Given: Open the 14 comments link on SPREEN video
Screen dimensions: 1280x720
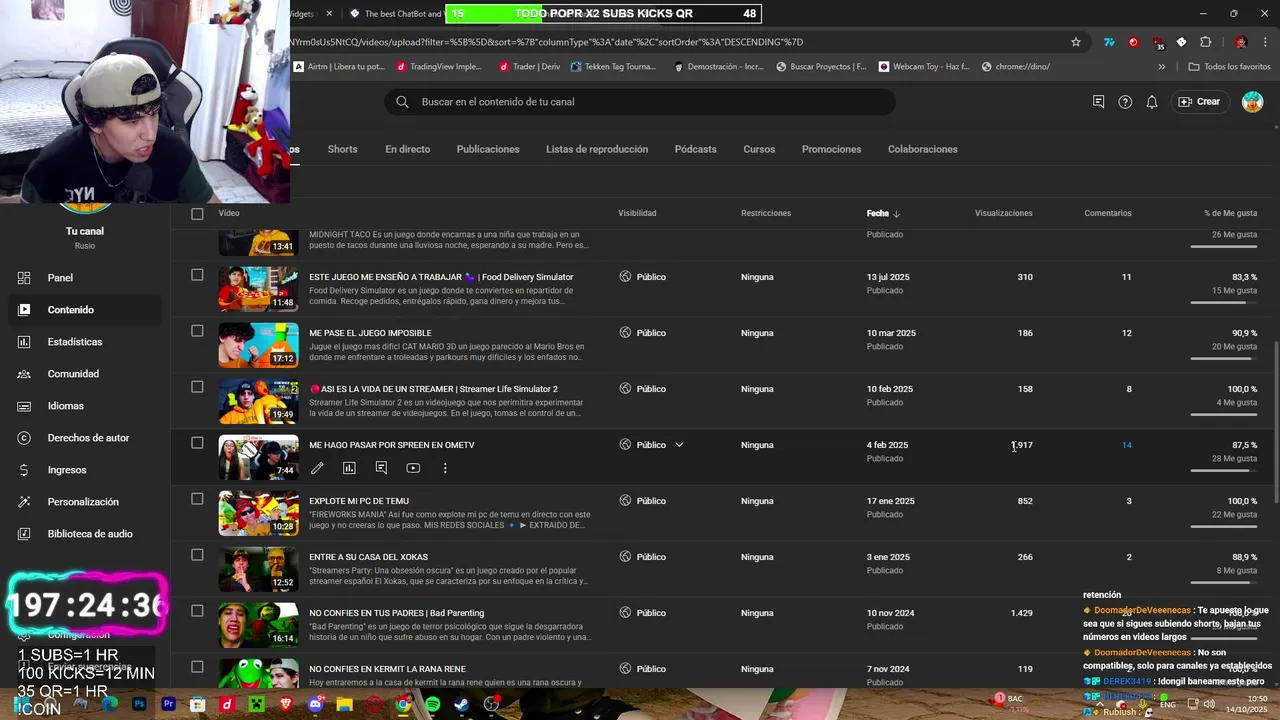Looking at the screenshot, I should [1126, 445].
